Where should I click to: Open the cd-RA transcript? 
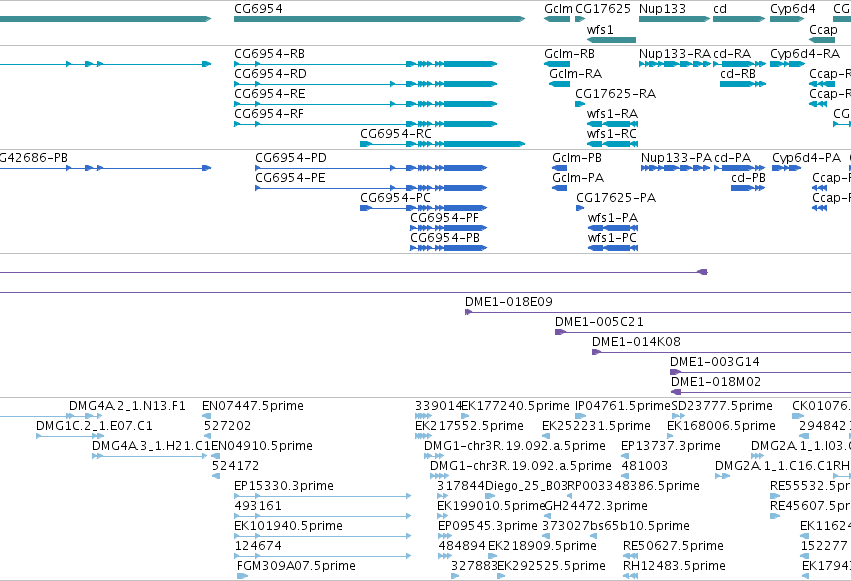pos(732,54)
